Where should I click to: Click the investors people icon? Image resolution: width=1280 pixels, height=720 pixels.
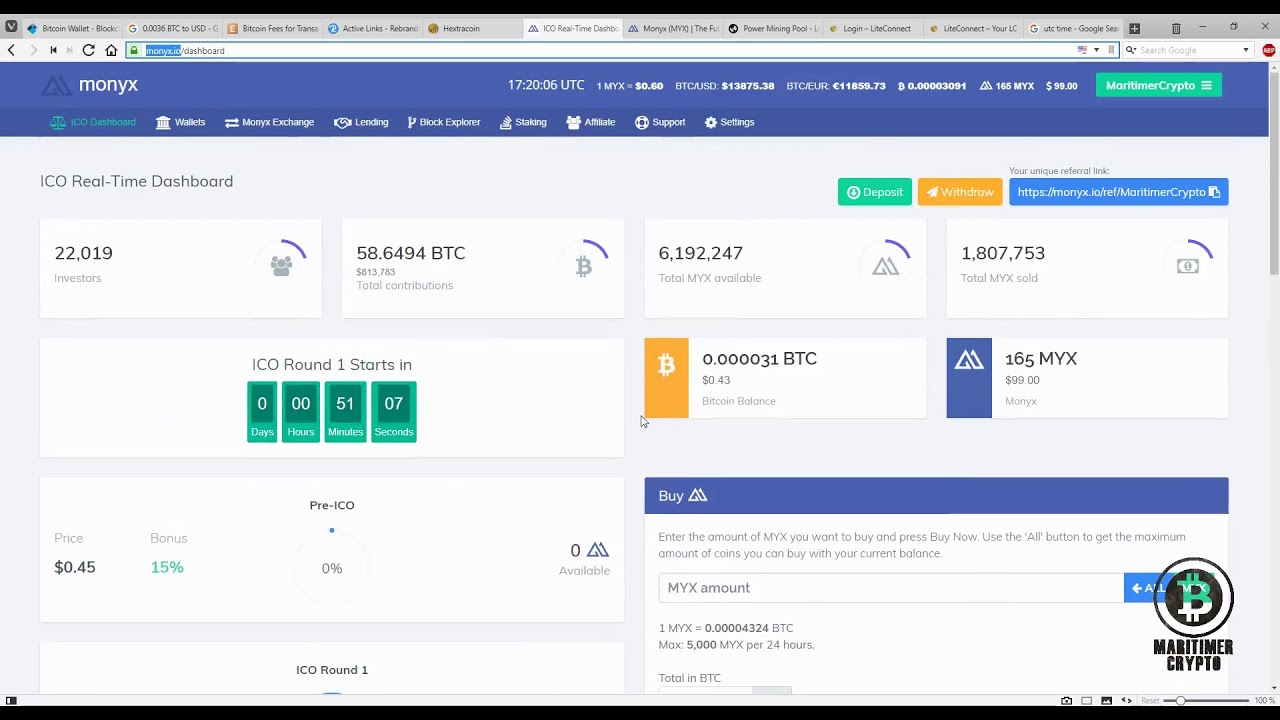point(281,266)
